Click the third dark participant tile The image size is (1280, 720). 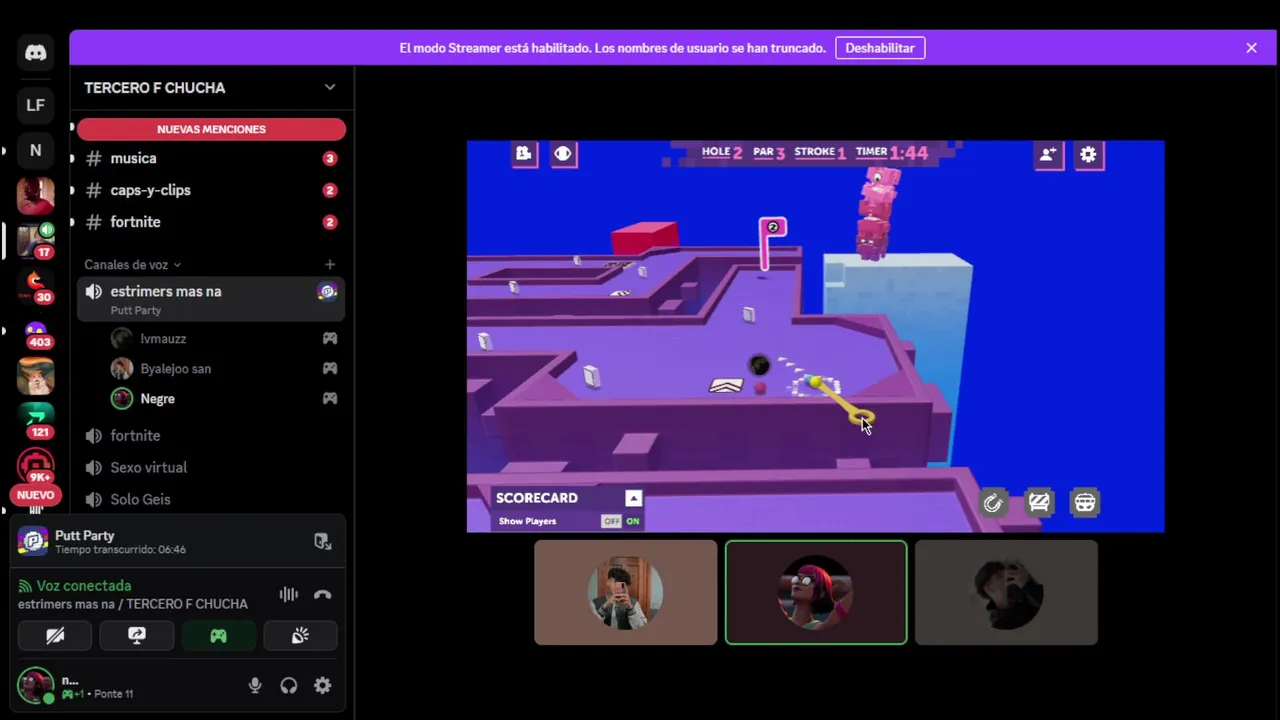[x=1006, y=593]
